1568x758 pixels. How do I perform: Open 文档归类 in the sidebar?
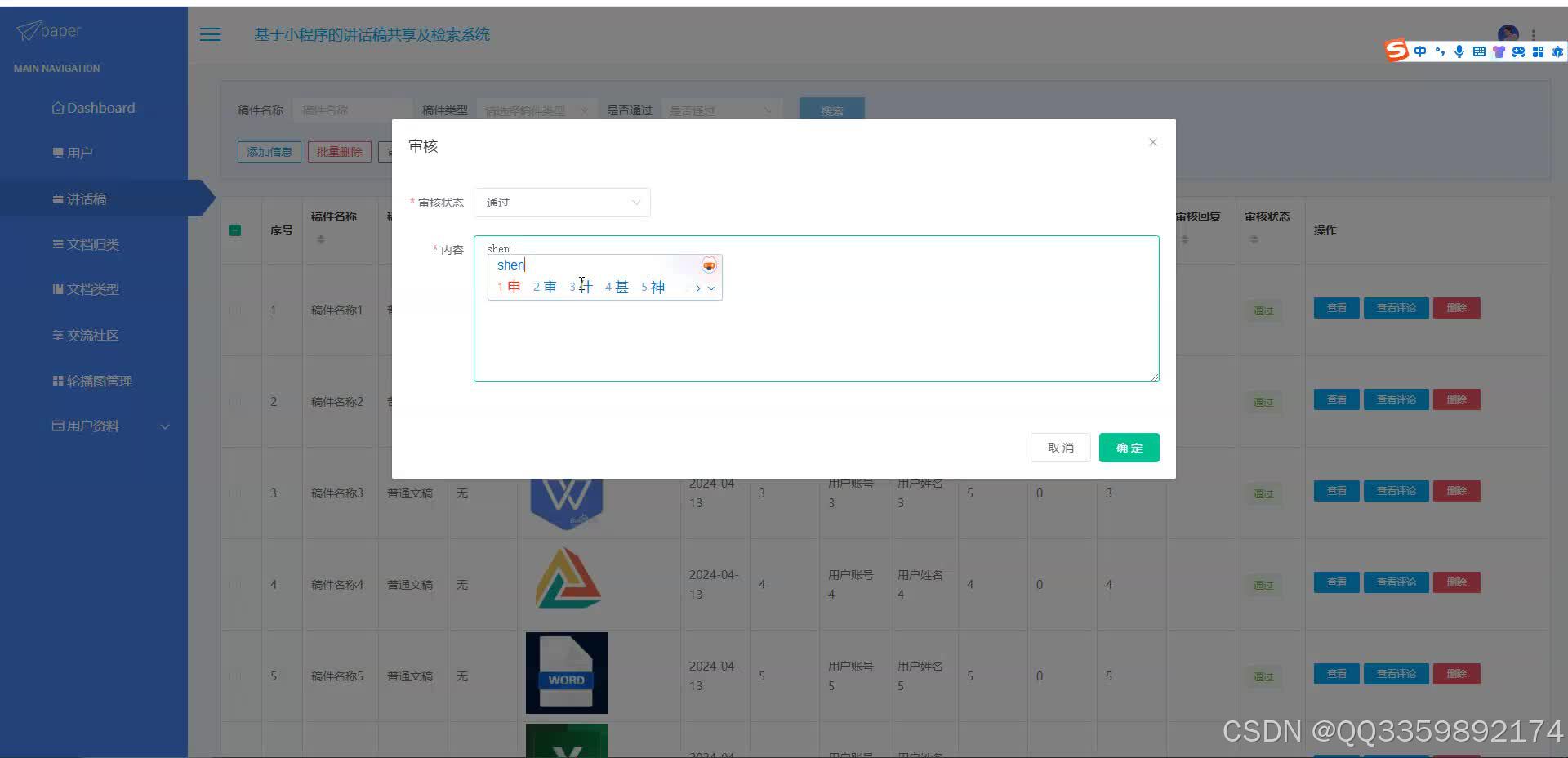[86, 244]
